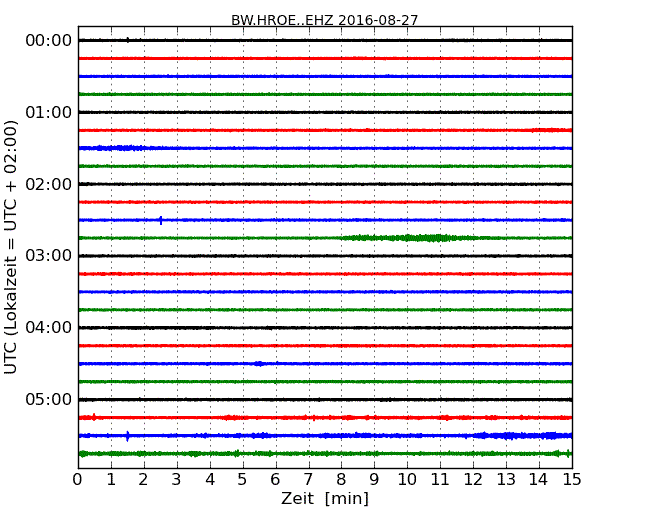Click x-axis tick label 5
650x520 pixels.
pos(243,480)
